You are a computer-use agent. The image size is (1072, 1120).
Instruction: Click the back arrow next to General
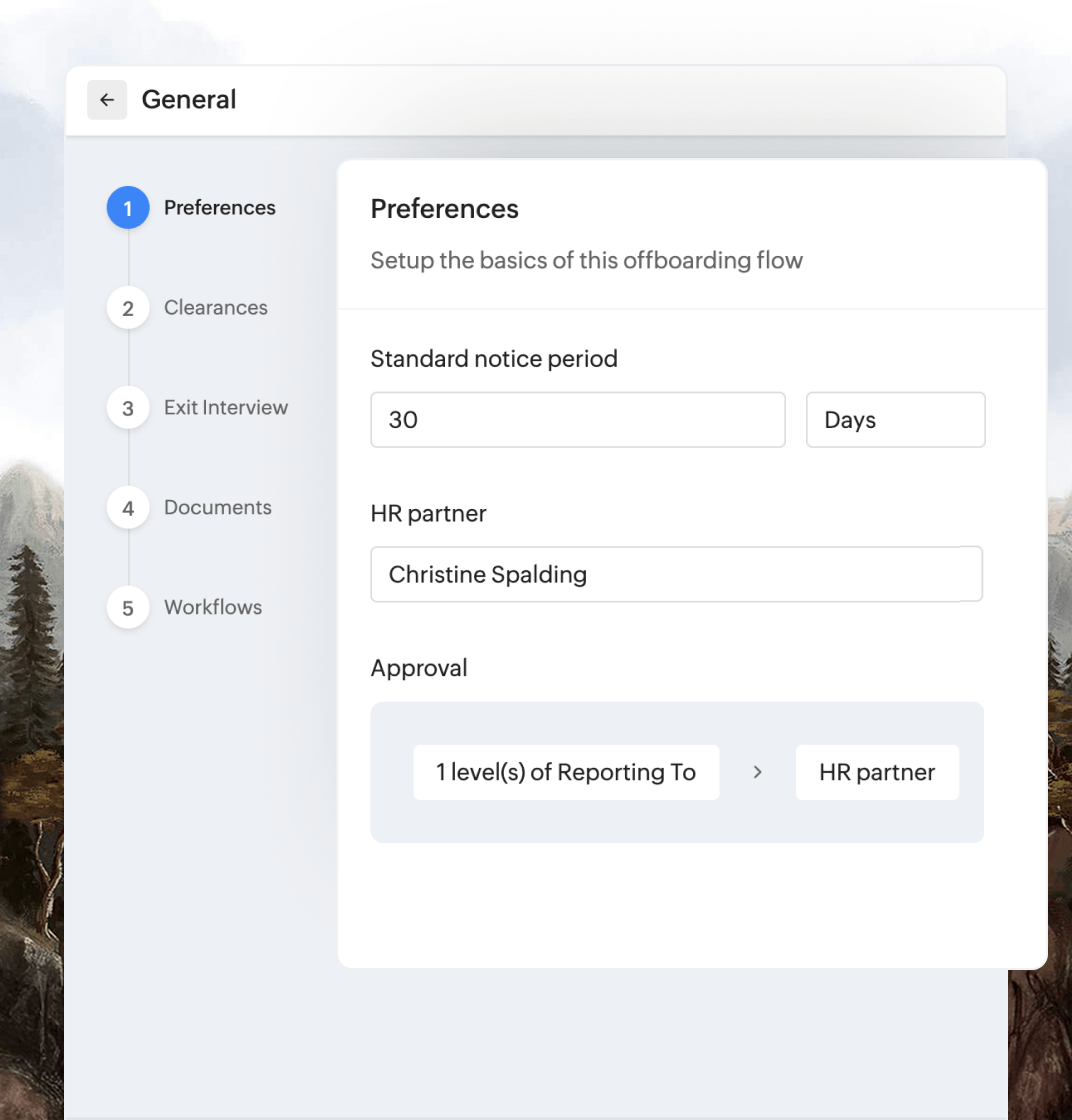coord(107,100)
